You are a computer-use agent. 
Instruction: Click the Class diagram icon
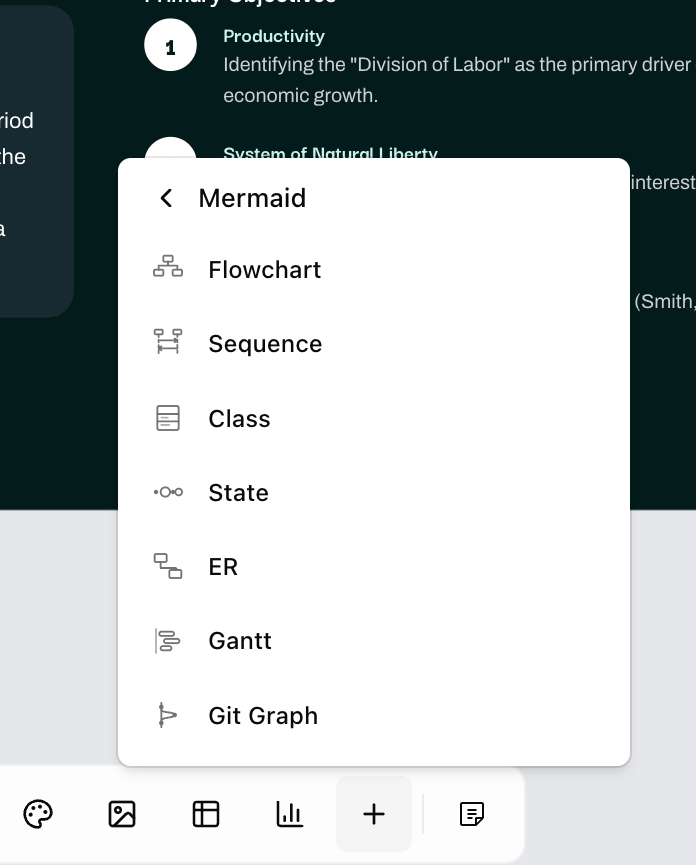click(168, 418)
